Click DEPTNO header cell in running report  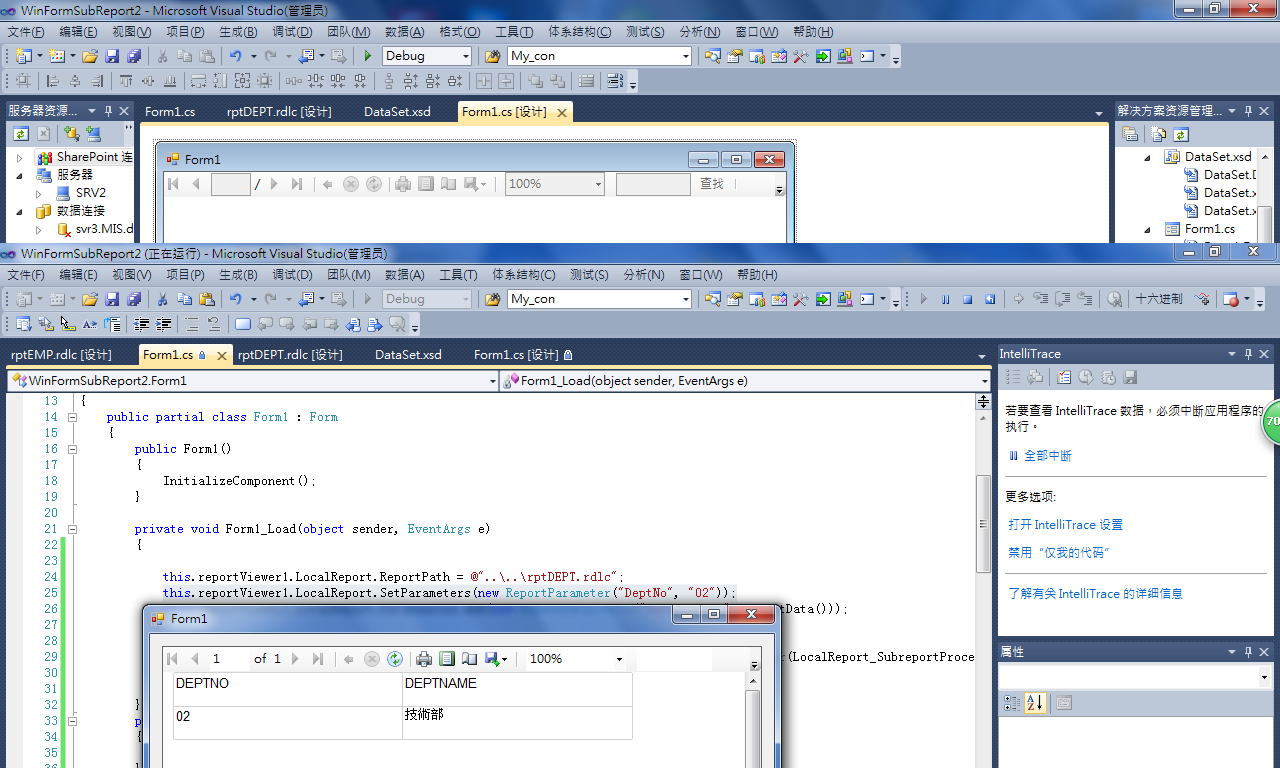[x=288, y=690]
